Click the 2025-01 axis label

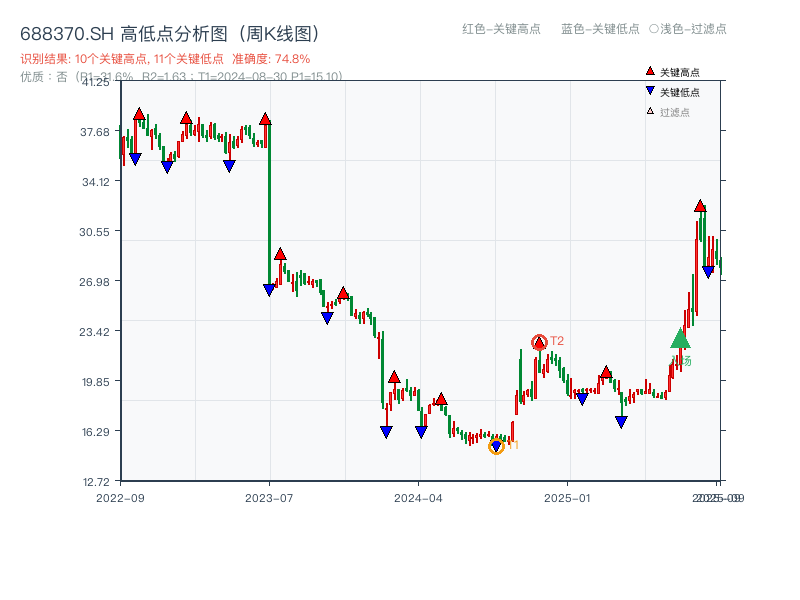click(567, 496)
